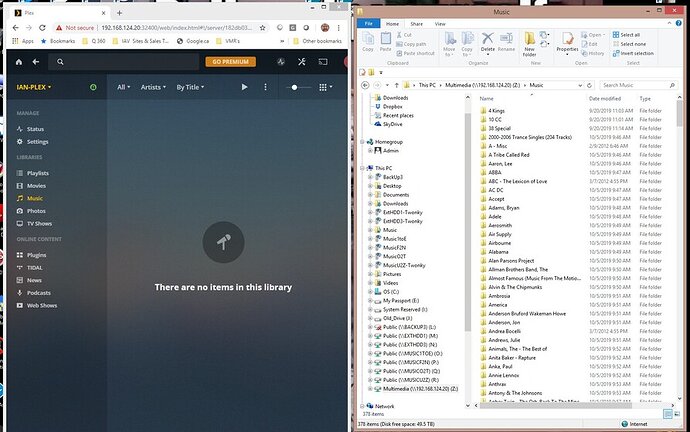Click the Plex home icon
The image size is (690, 432).
[x=18, y=62]
